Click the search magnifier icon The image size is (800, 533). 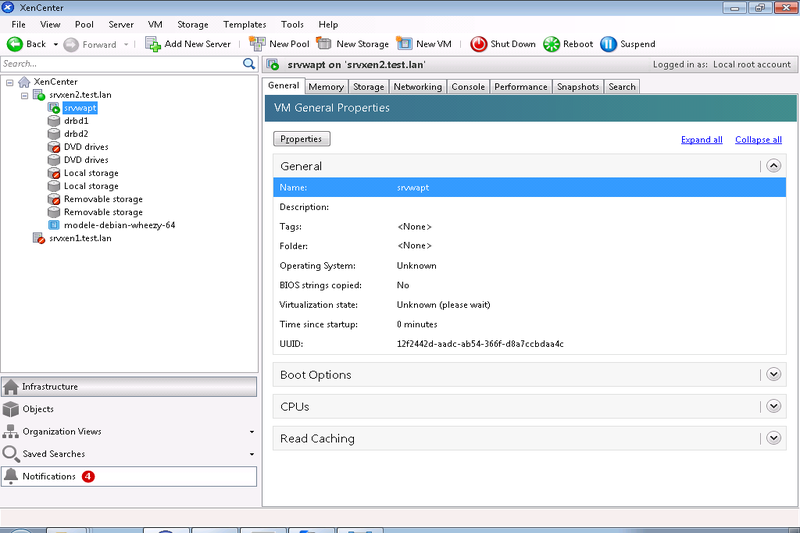click(x=248, y=64)
